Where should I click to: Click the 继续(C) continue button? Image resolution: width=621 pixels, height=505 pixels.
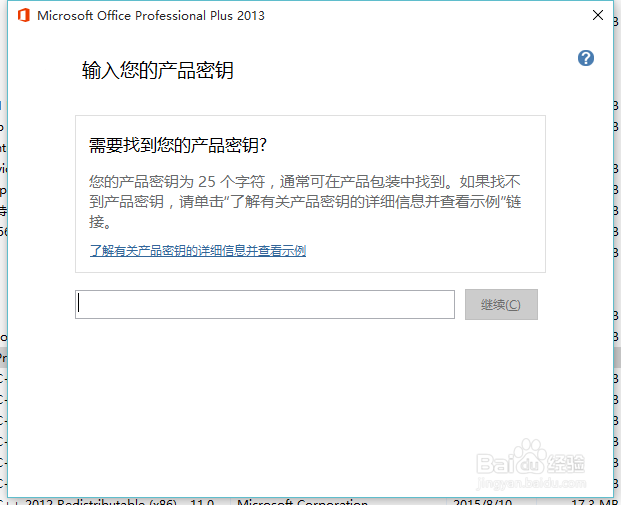point(501,304)
